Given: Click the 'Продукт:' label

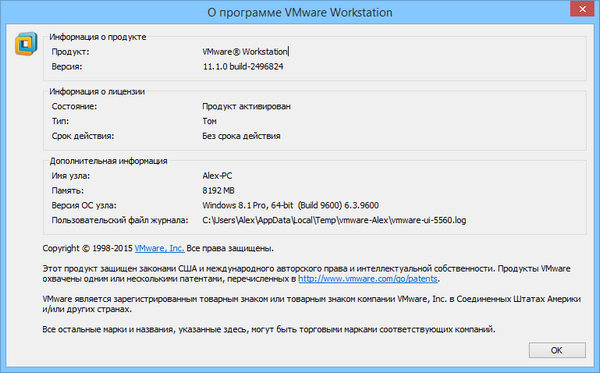Looking at the screenshot, I should tap(70, 52).
